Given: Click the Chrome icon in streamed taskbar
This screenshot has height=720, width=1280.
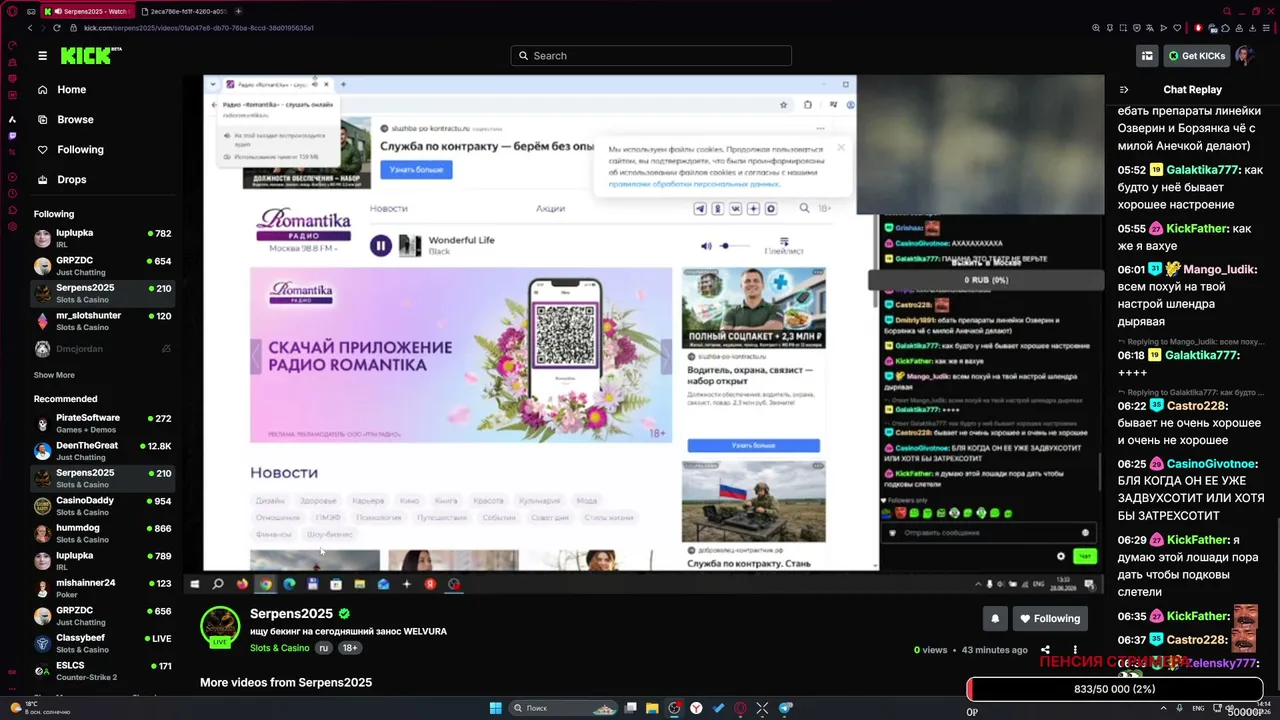Looking at the screenshot, I should [x=265, y=584].
